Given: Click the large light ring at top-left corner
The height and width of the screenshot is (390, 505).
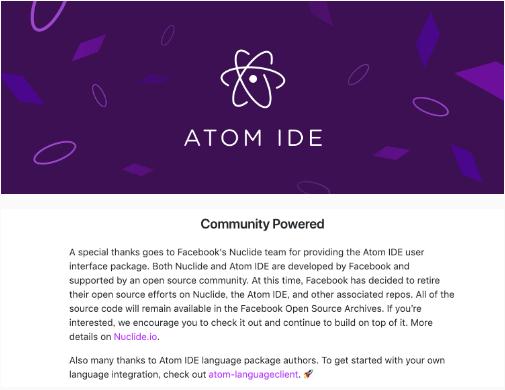Looking at the screenshot, I should pyautogui.click(x=47, y=15).
